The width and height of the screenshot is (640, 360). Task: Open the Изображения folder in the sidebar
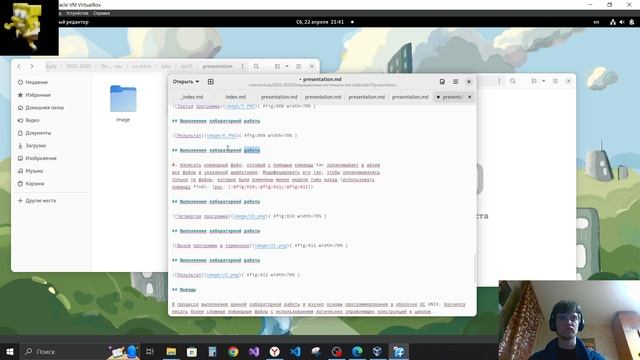pyautogui.click(x=37, y=158)
